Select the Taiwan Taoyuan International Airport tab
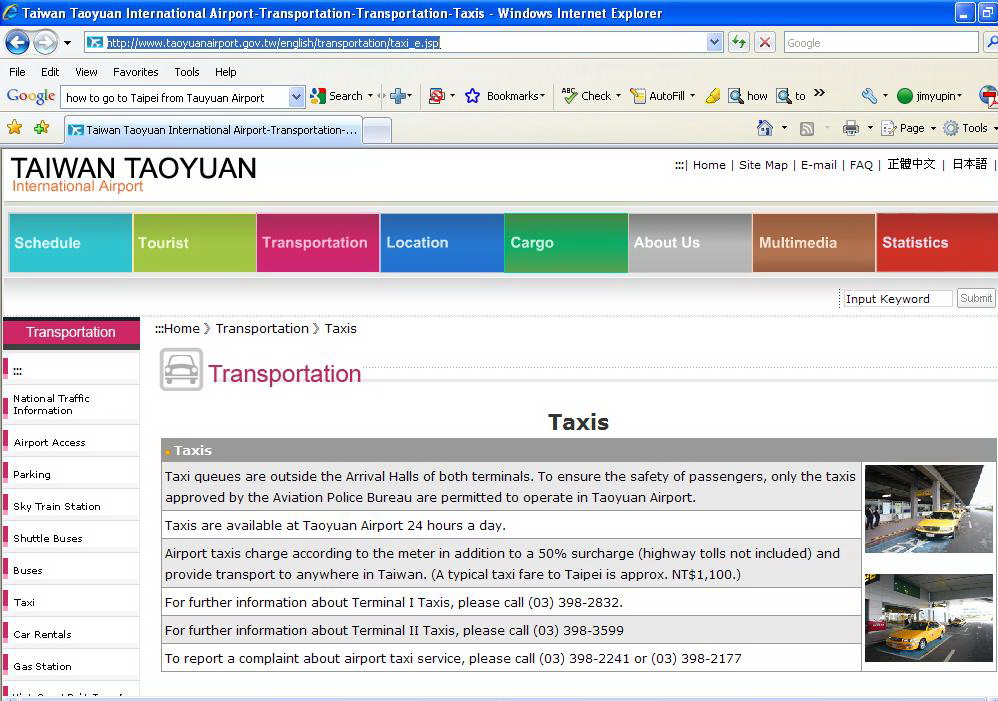The width and height of the screenshot is (998, 701). click(x=214, y=130)
